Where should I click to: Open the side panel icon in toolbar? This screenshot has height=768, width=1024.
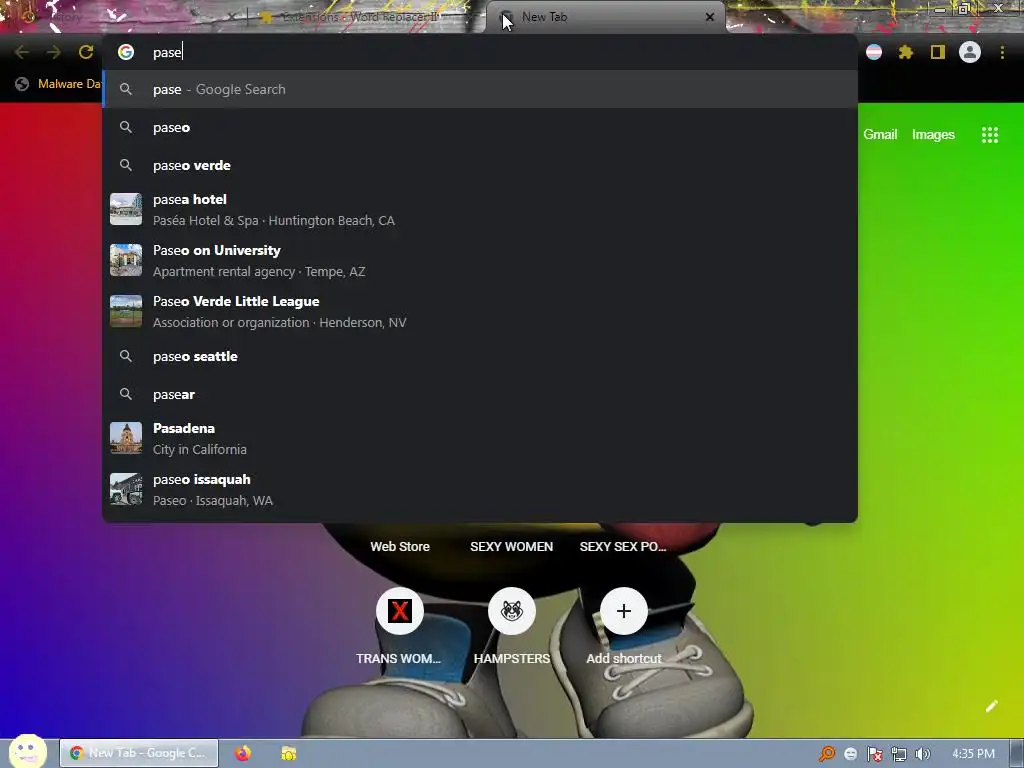938,52
